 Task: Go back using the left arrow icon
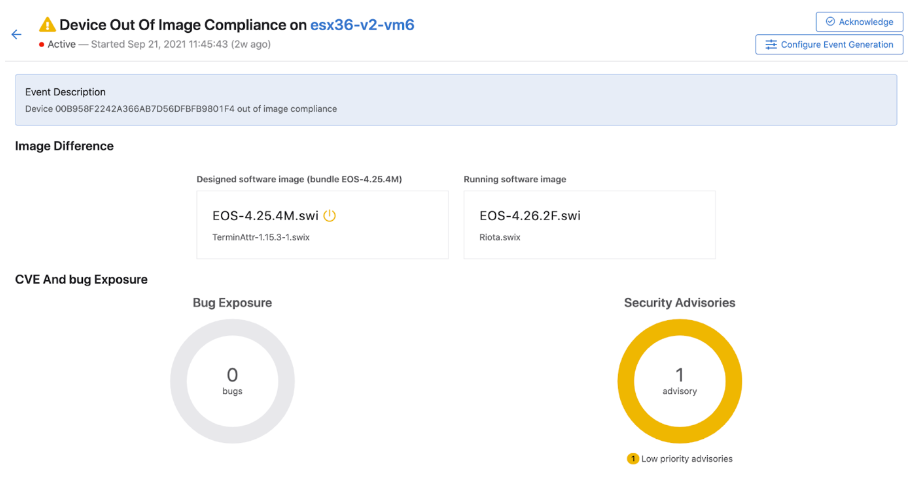(16, 35)
